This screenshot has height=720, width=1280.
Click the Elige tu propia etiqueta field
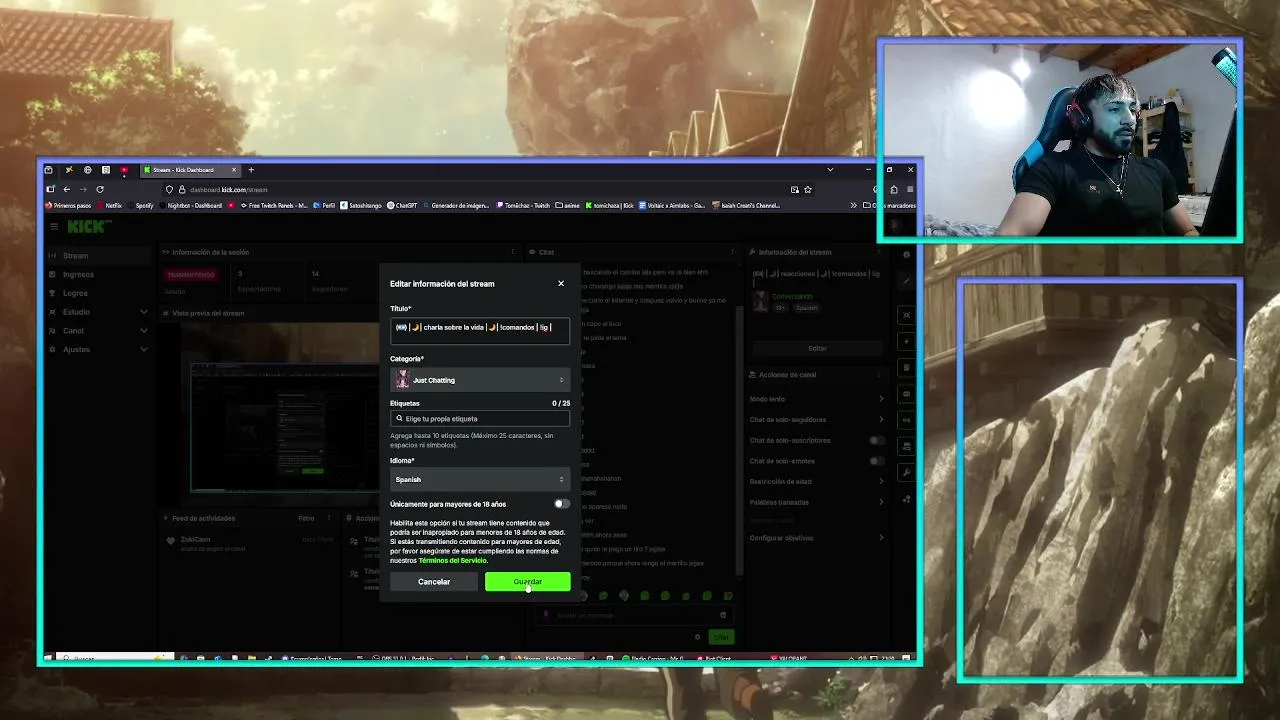click(x=480, y=419)
